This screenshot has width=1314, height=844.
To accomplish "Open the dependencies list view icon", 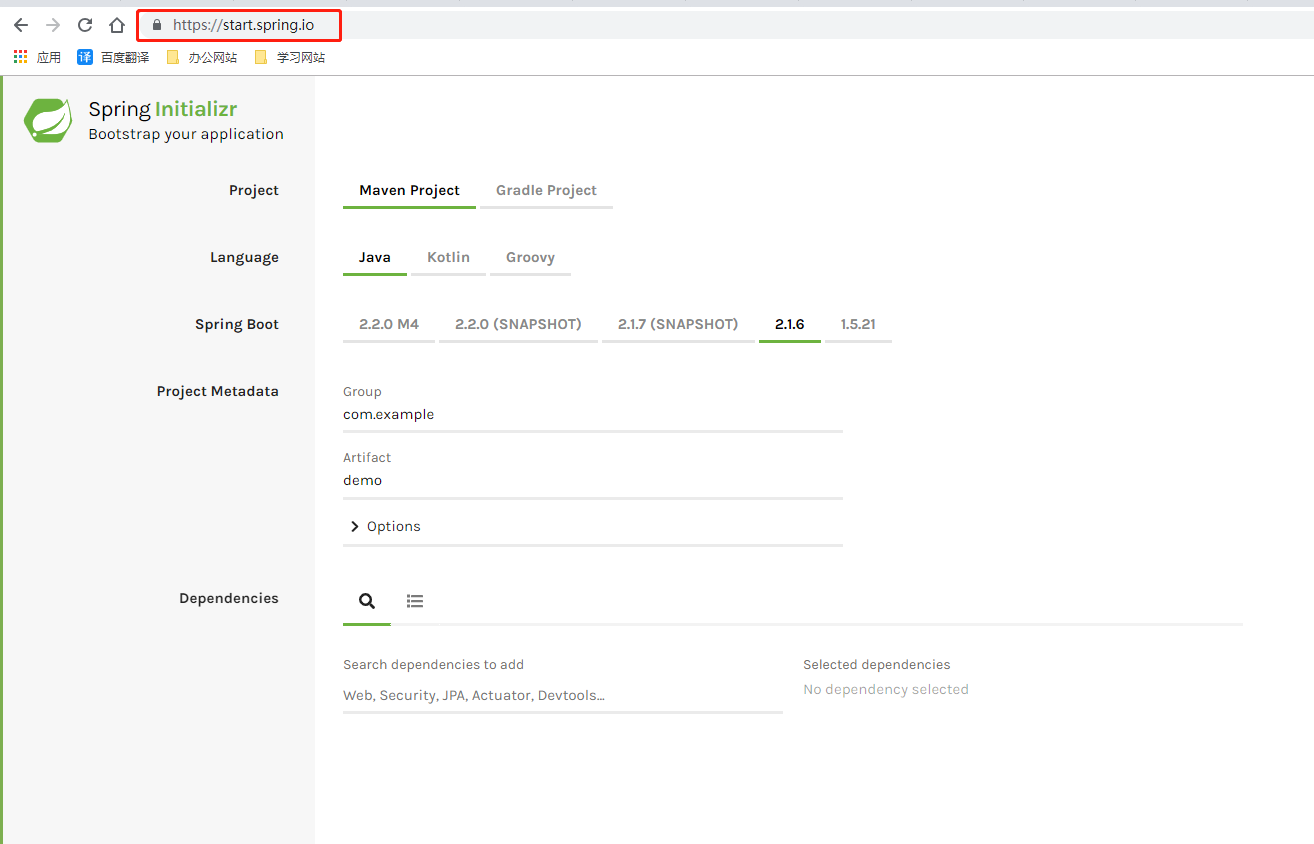I will [x=415, y=600].
